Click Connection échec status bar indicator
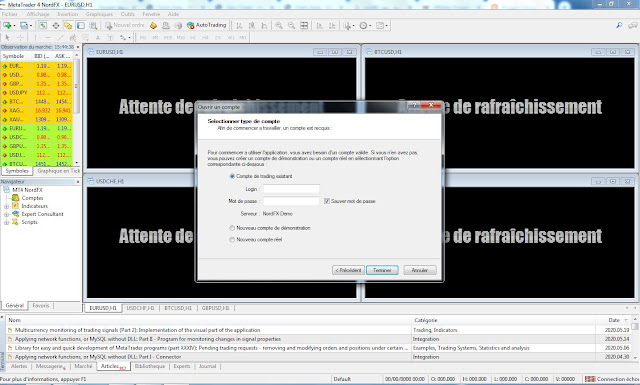Screen dimensions: 640x385 611,379
